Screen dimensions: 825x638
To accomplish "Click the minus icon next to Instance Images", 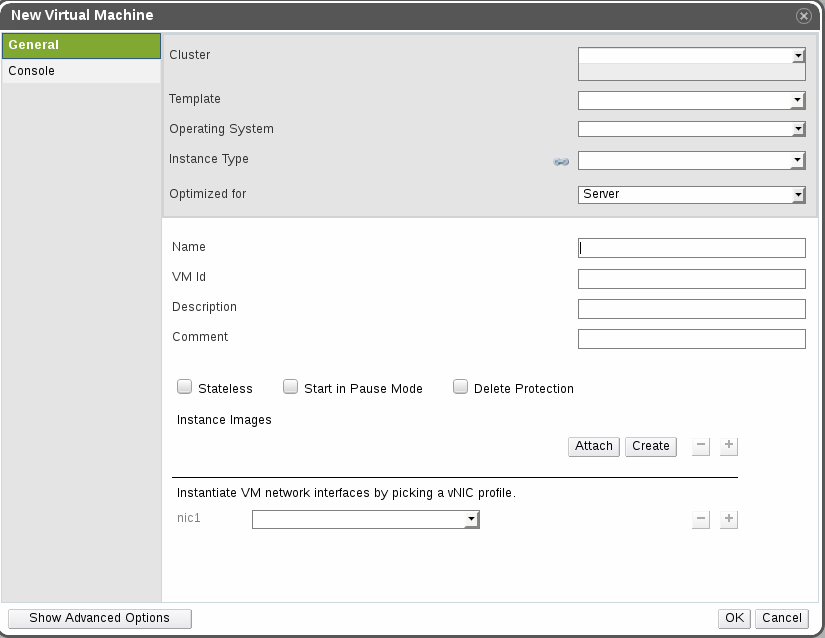I will (701, 446).
